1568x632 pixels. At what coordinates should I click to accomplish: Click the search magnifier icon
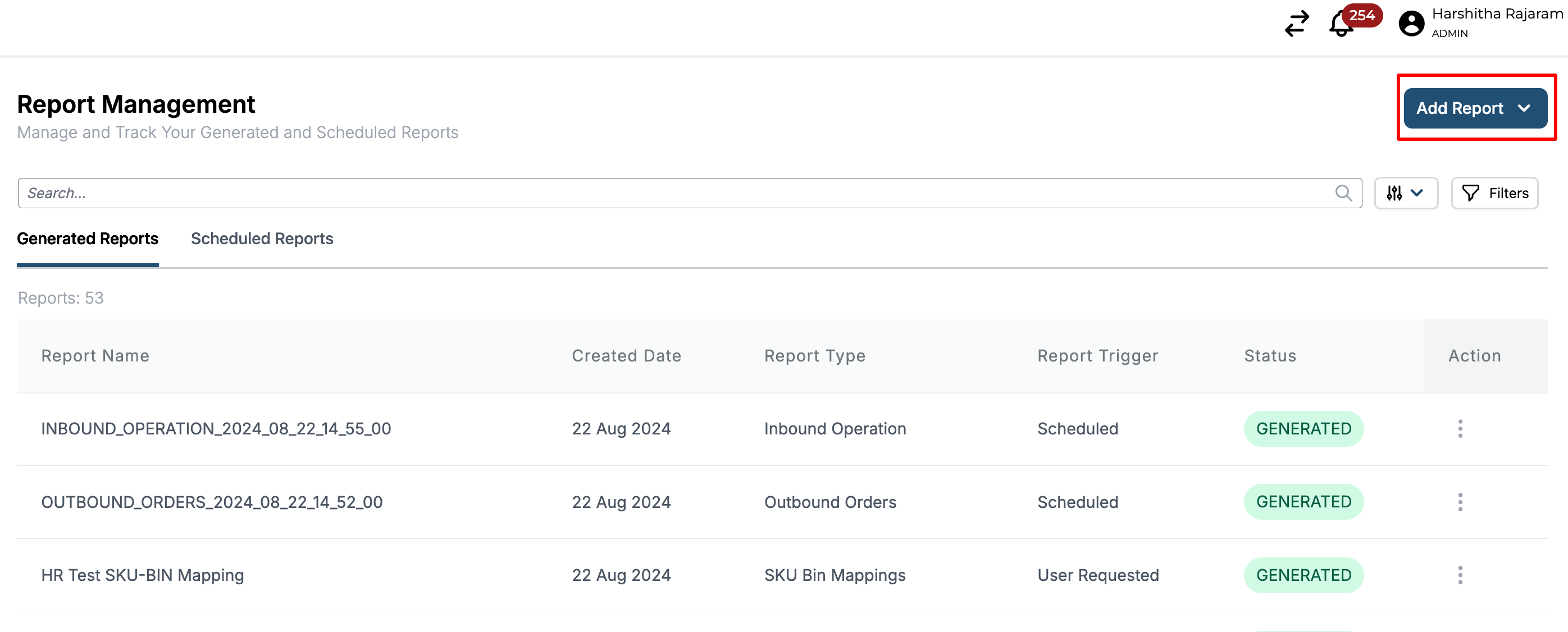tap(1343, 193)
